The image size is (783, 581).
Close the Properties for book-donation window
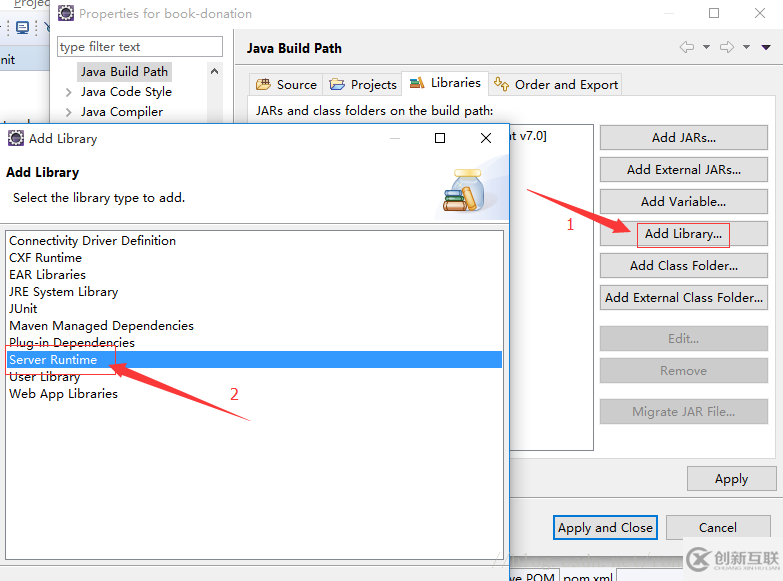click(760, 13)
